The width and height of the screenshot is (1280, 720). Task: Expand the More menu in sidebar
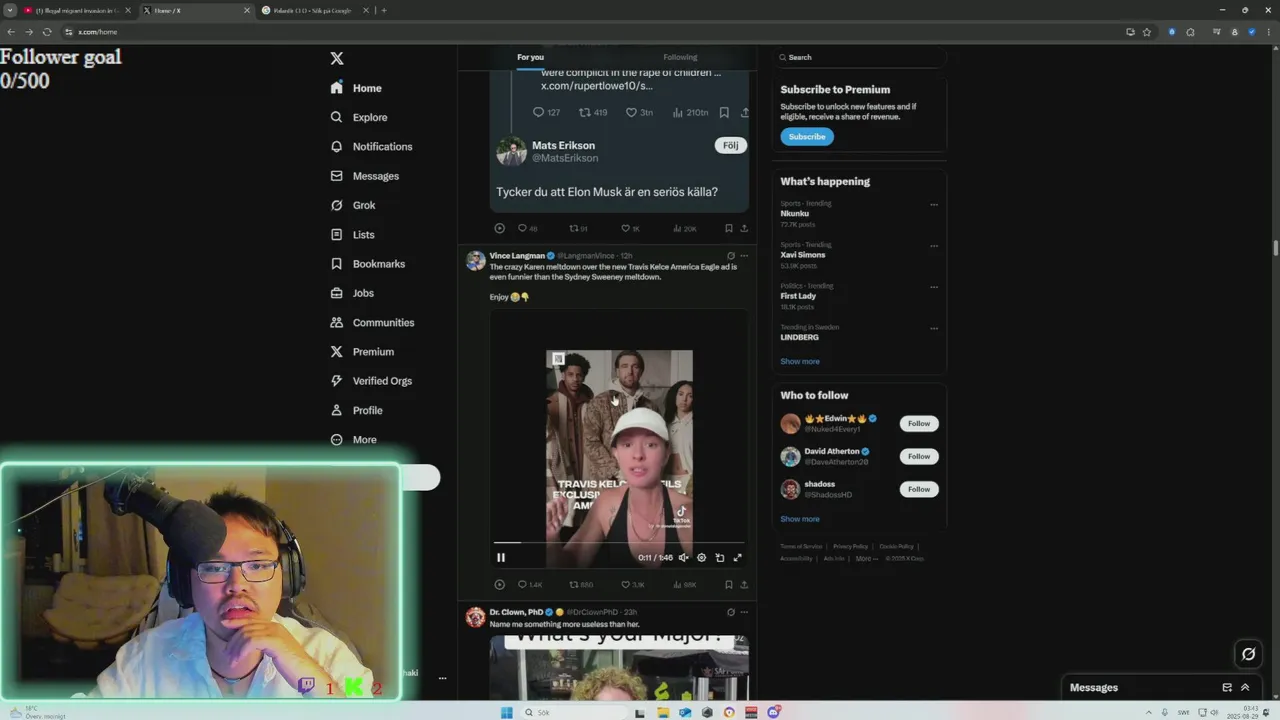(353, 440)
